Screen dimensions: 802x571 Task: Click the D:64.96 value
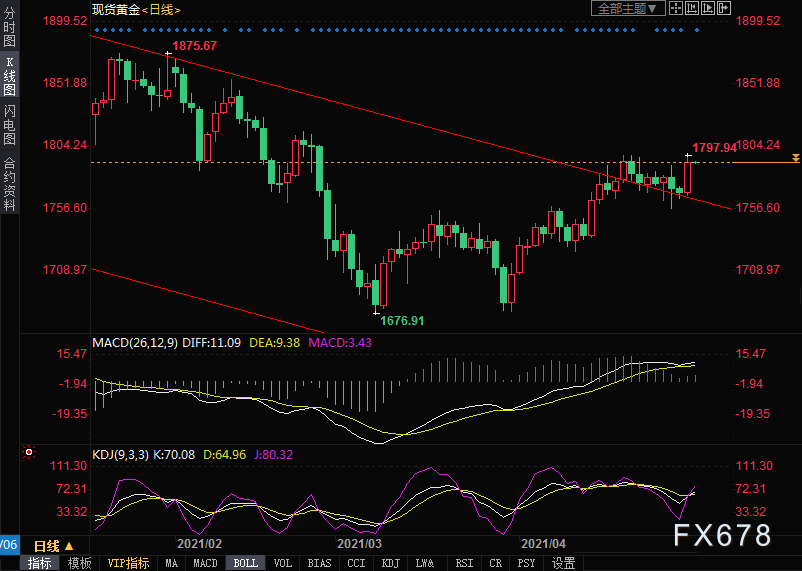(x=225, y=454)
